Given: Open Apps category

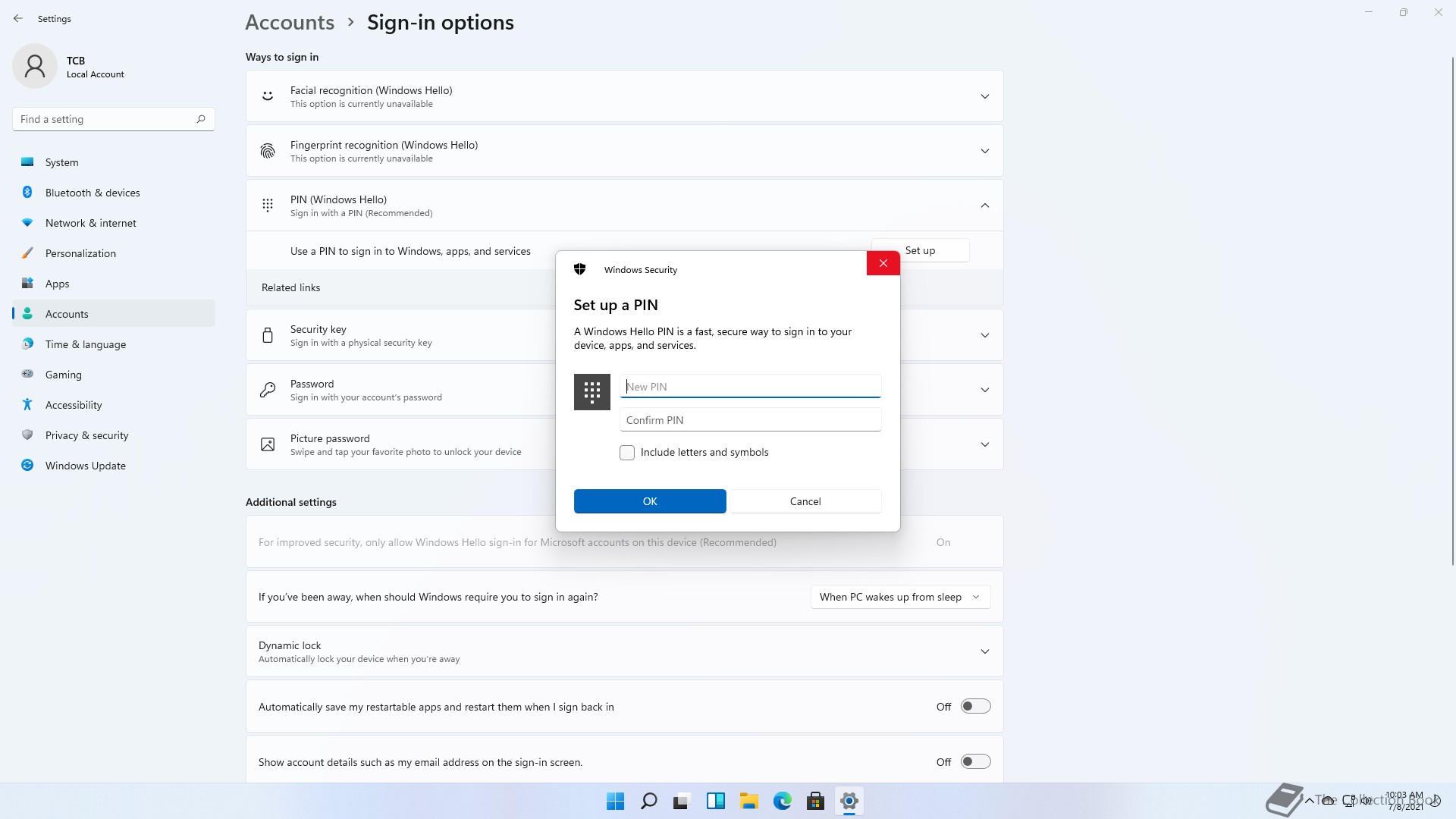Looking at the screenshot, I should pos(114,284).
